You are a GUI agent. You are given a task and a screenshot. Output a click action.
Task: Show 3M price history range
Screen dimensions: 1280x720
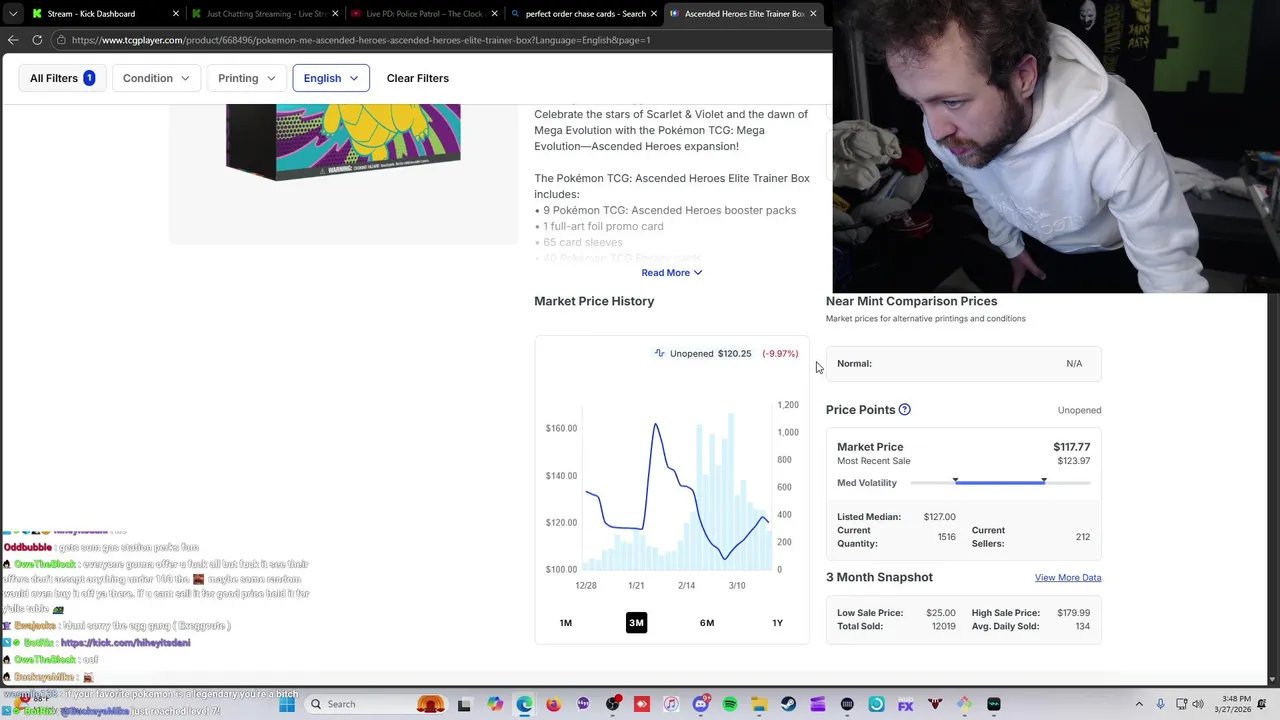pos(636,623)
